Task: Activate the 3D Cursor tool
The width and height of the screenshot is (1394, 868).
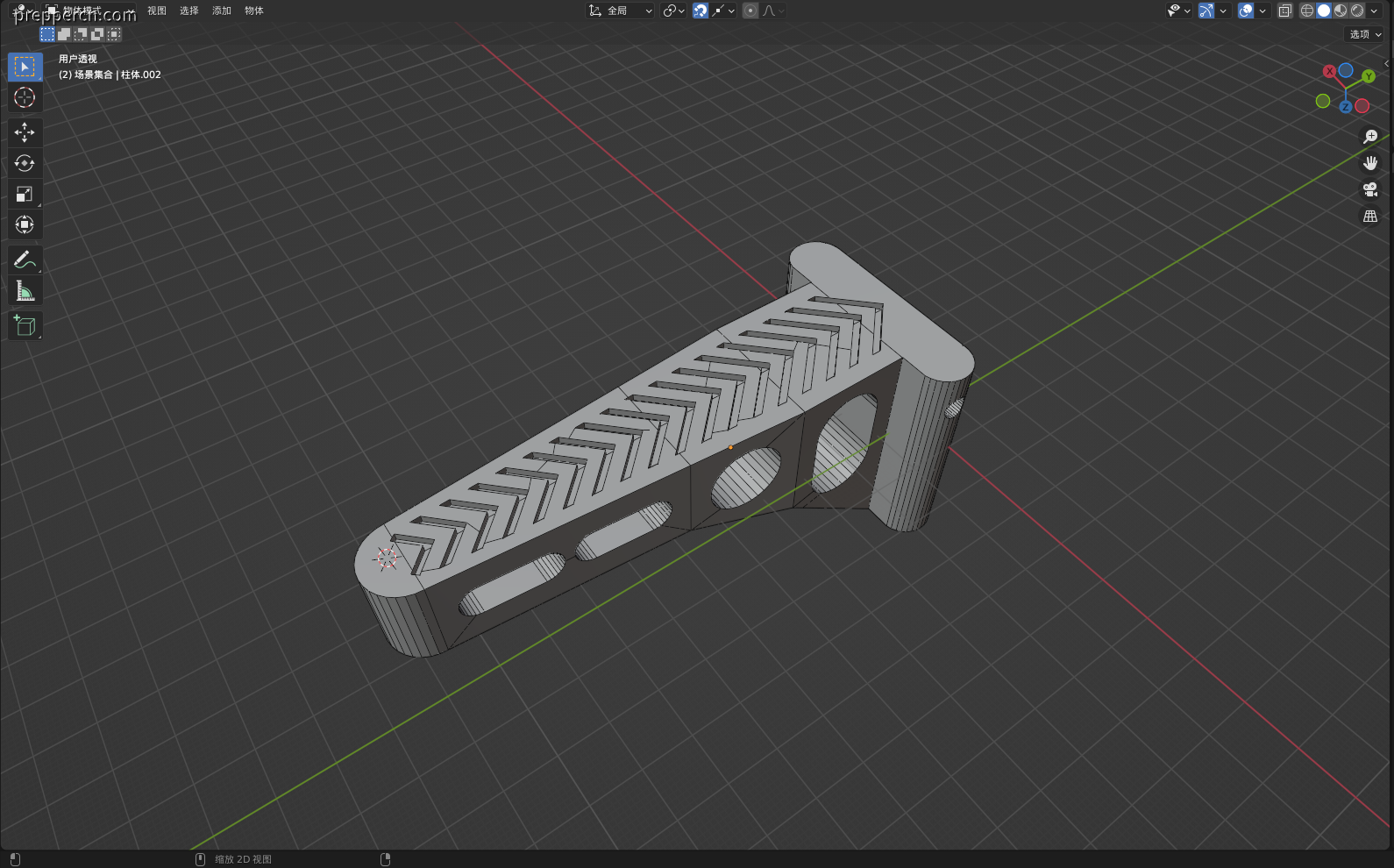Action: coord(25,97)
